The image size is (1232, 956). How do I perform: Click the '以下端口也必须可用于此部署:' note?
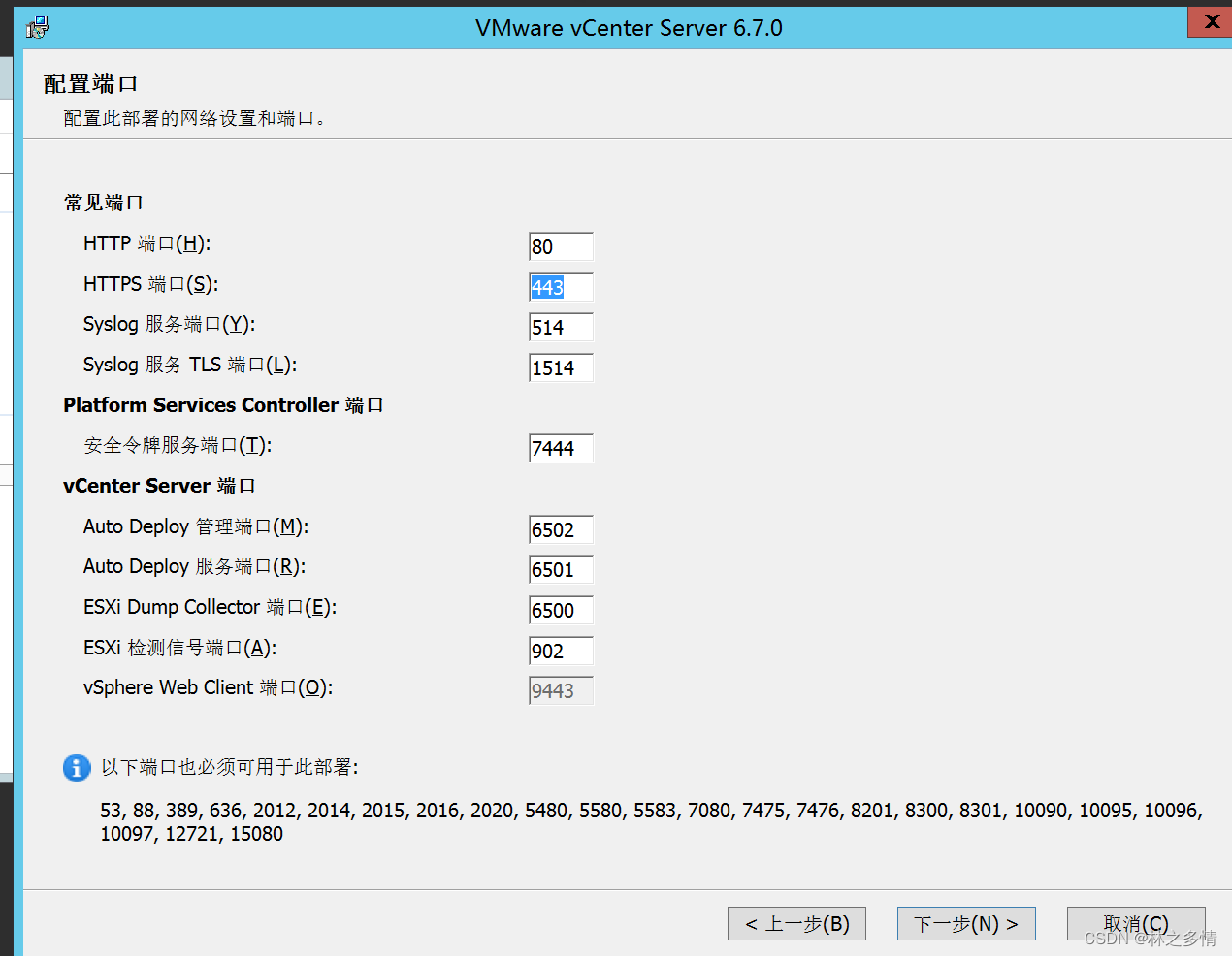coord(230,767)
